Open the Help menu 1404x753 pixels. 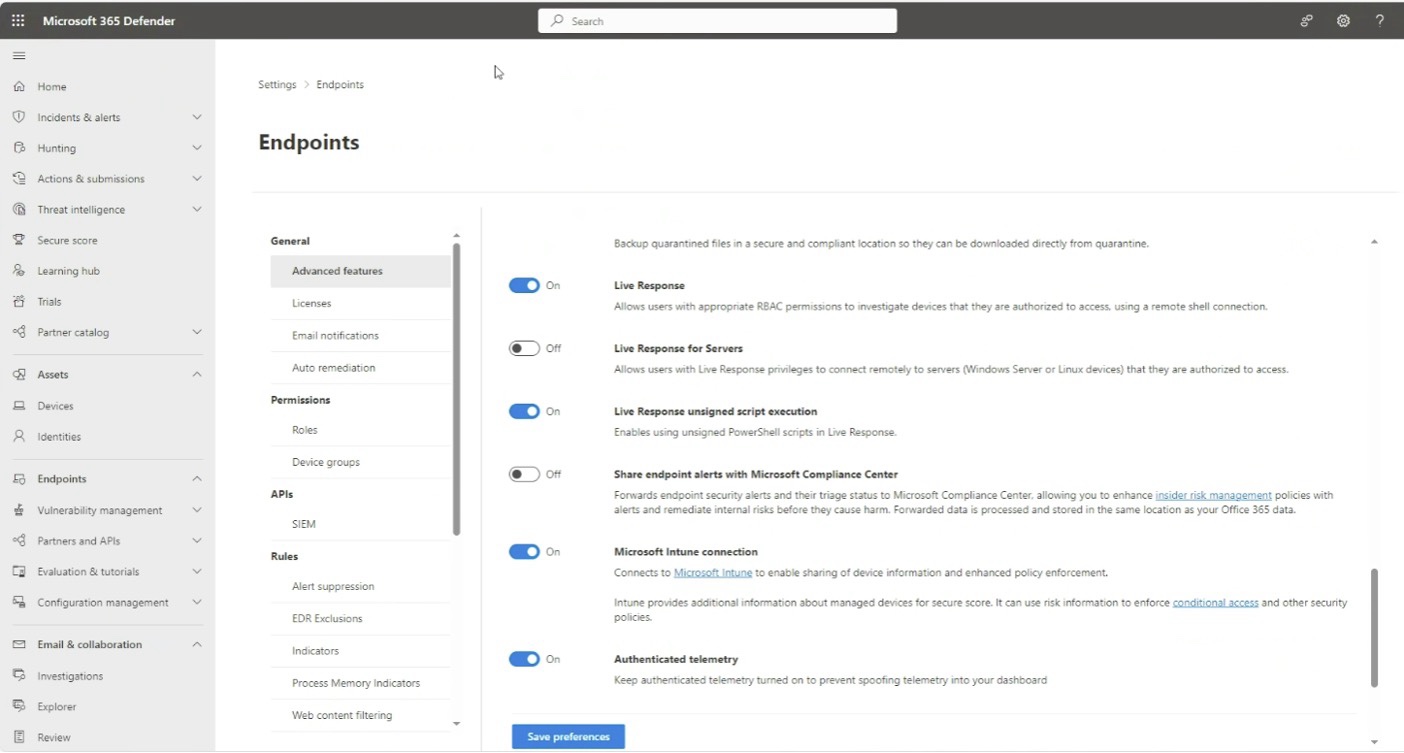click(1380, 20)
